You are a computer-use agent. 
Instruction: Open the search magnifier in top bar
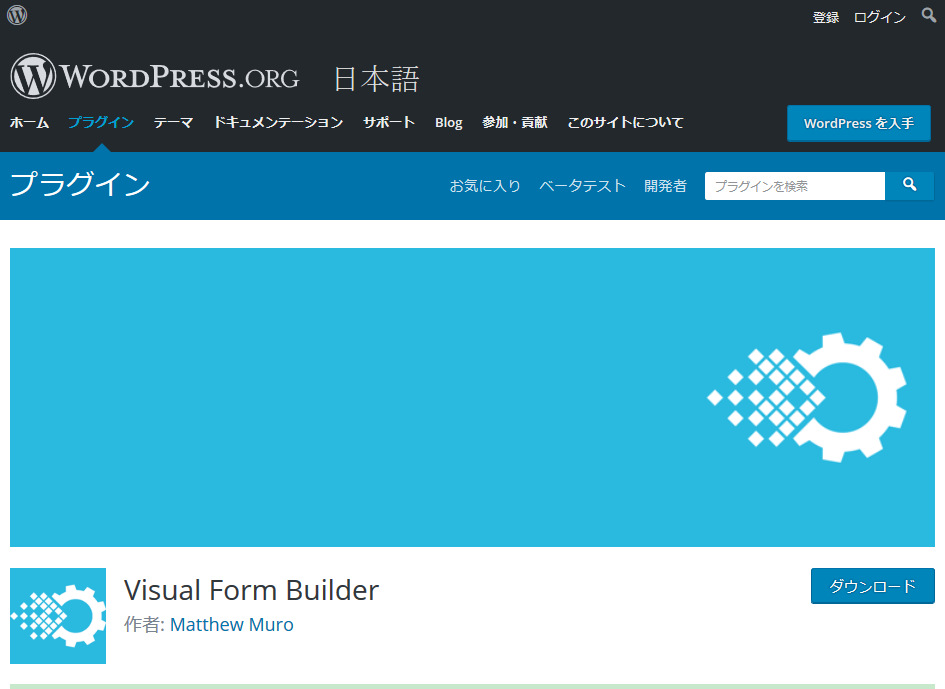tap(929, 15)
